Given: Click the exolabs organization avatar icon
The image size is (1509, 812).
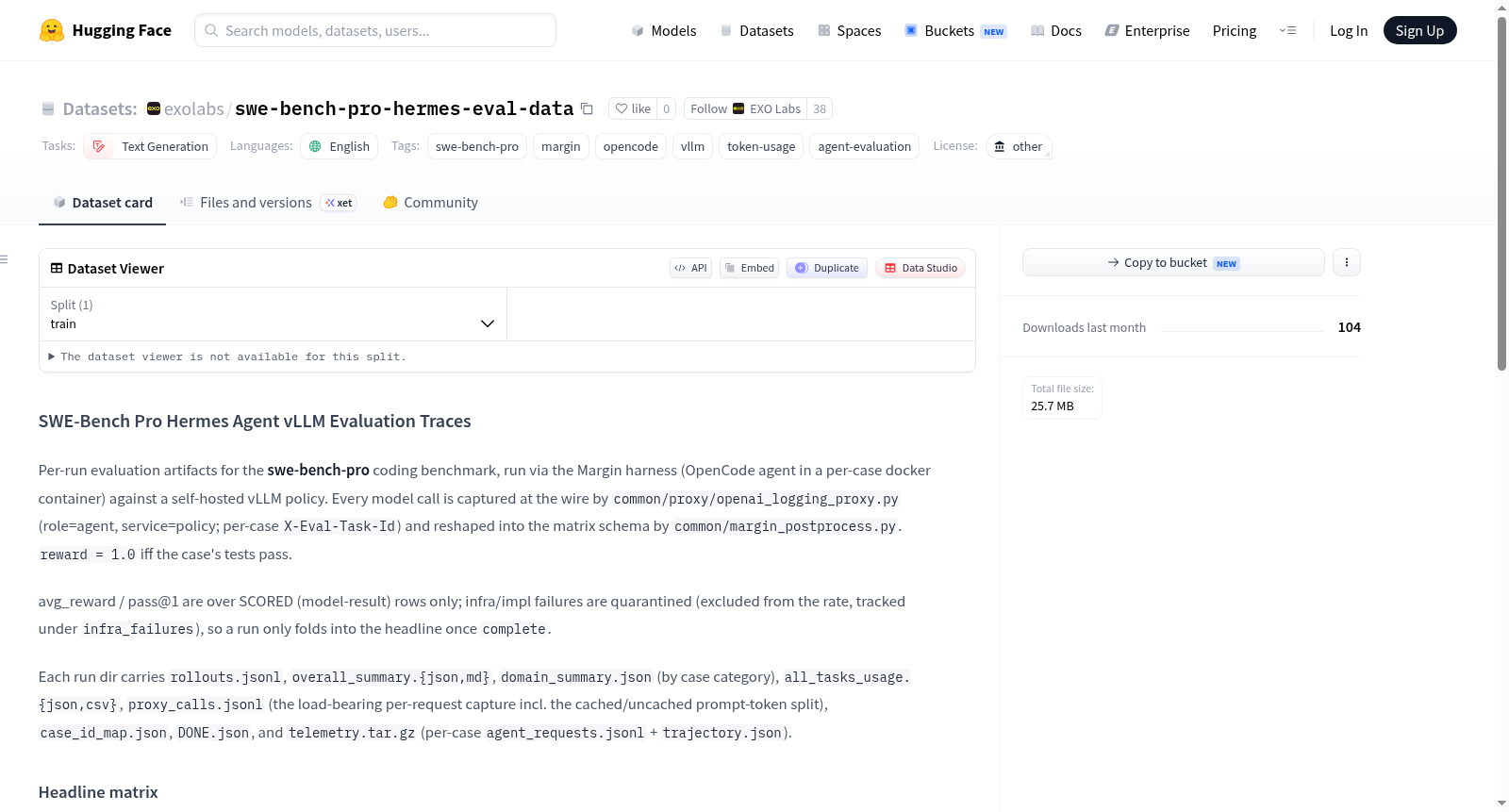Looking at the screenshot, I should [154, 108].
